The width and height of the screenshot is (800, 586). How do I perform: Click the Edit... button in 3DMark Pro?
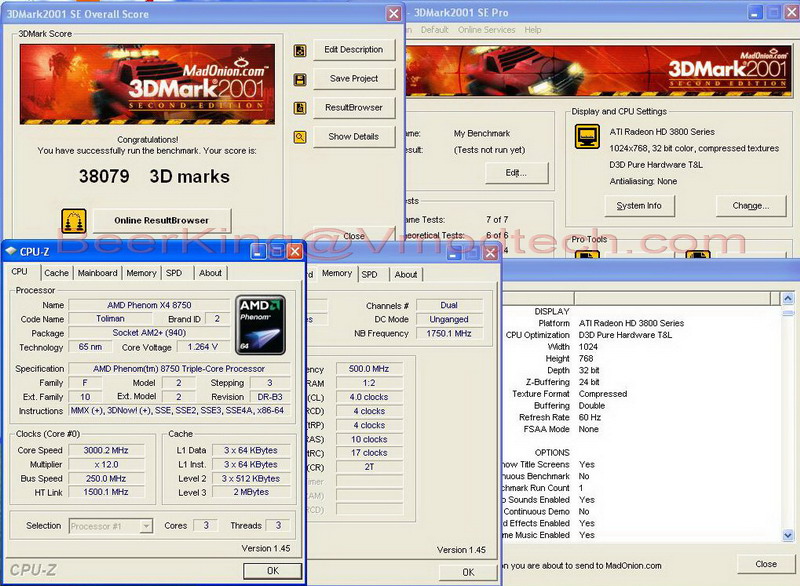(x=516, y=173)
